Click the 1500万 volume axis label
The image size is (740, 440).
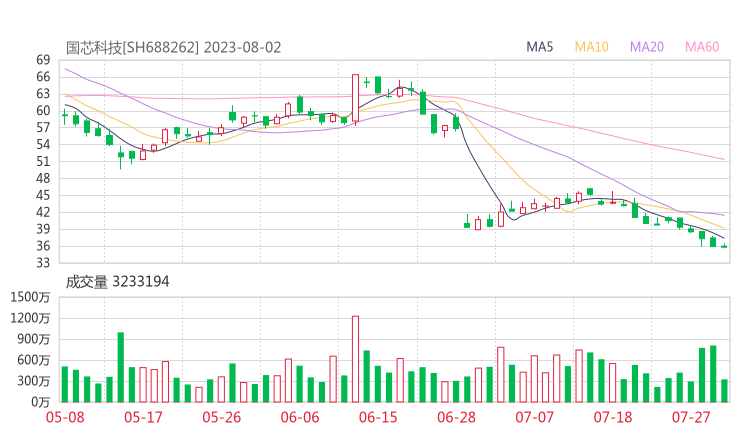click(30, 297)
